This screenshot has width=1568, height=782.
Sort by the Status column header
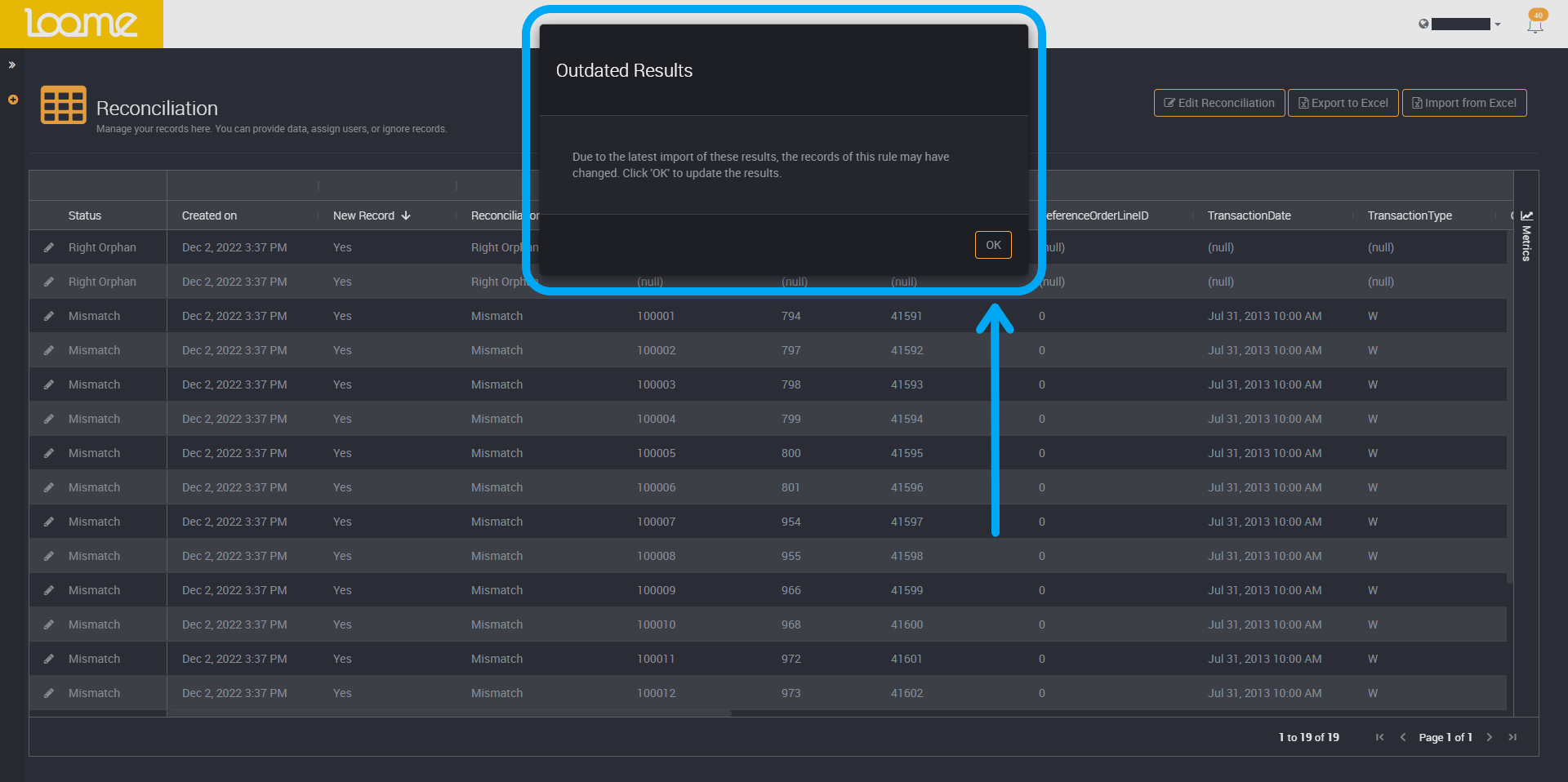tap(85, 215)
